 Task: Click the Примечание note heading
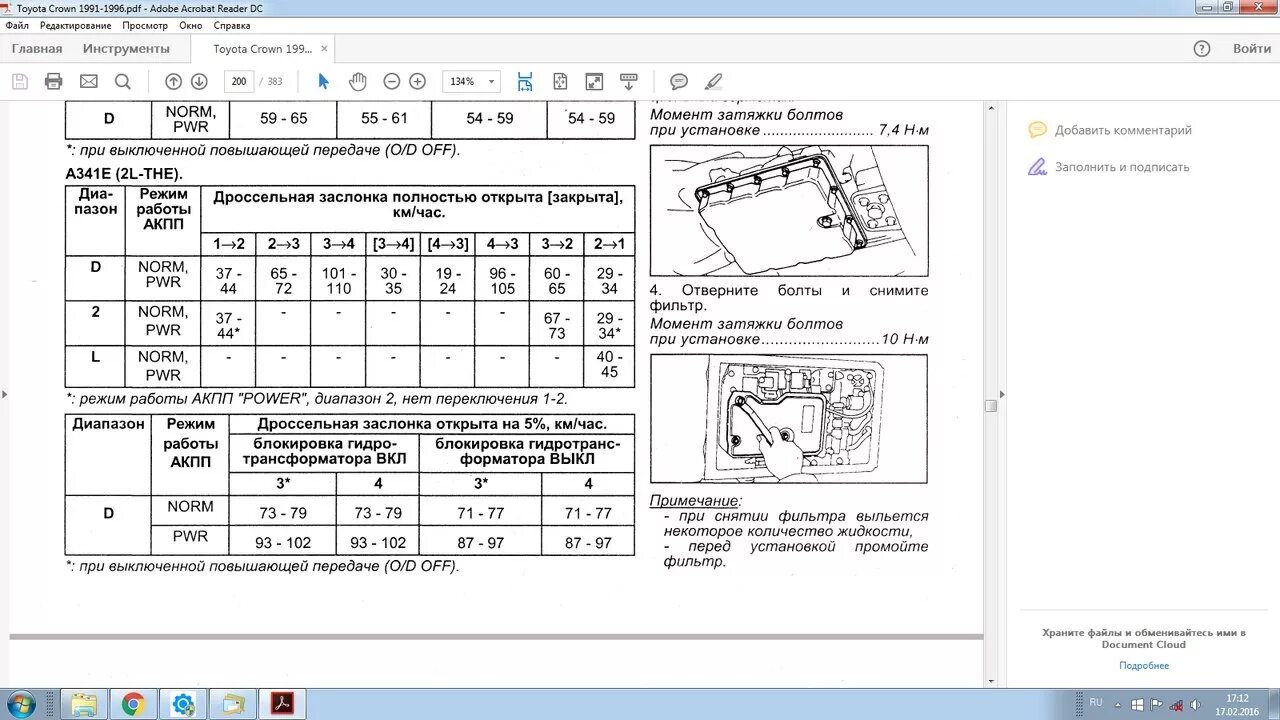[x=696, y=500]
